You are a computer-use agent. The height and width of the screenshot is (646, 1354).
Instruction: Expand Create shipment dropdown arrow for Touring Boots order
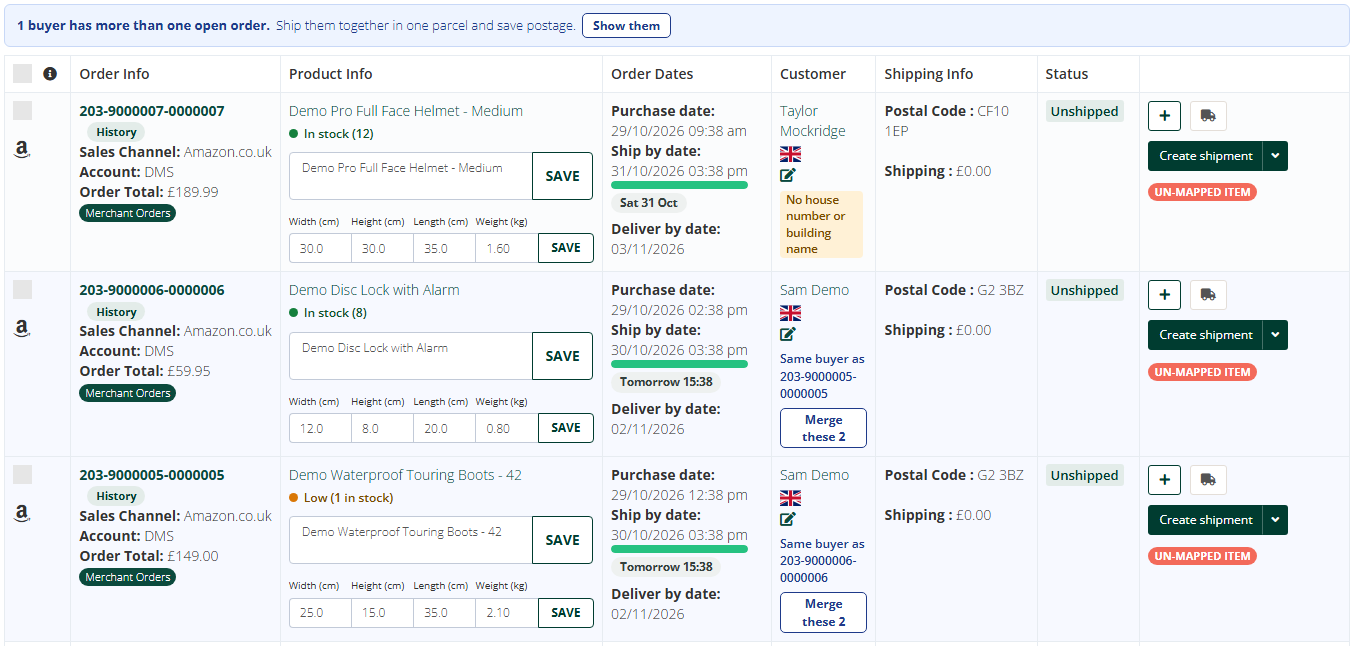pyautogui.click(x=1275, y=520)
